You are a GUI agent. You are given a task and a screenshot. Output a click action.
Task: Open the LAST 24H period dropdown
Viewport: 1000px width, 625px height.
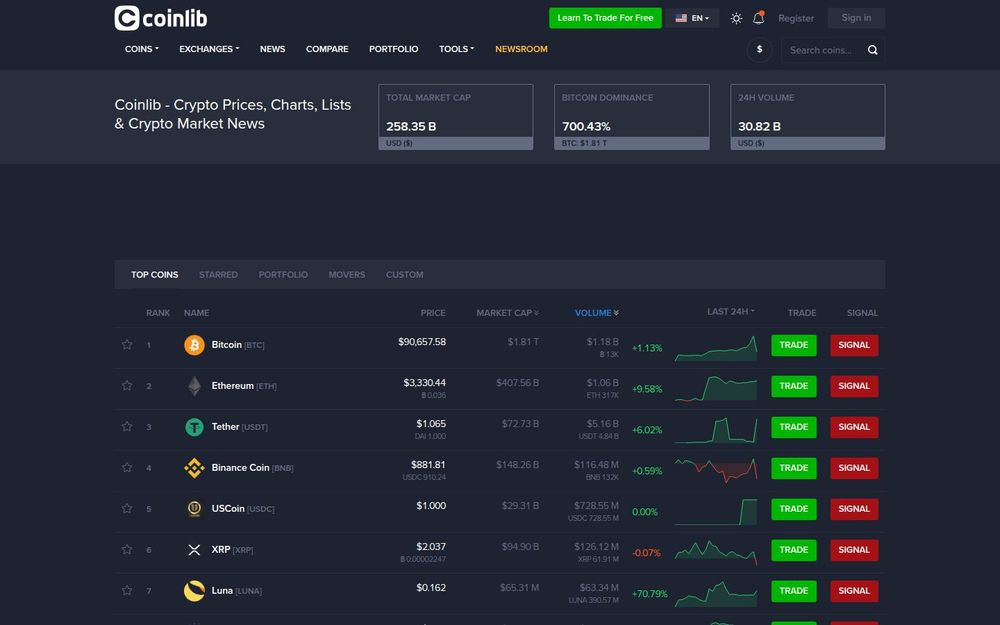tap(731, 311)
